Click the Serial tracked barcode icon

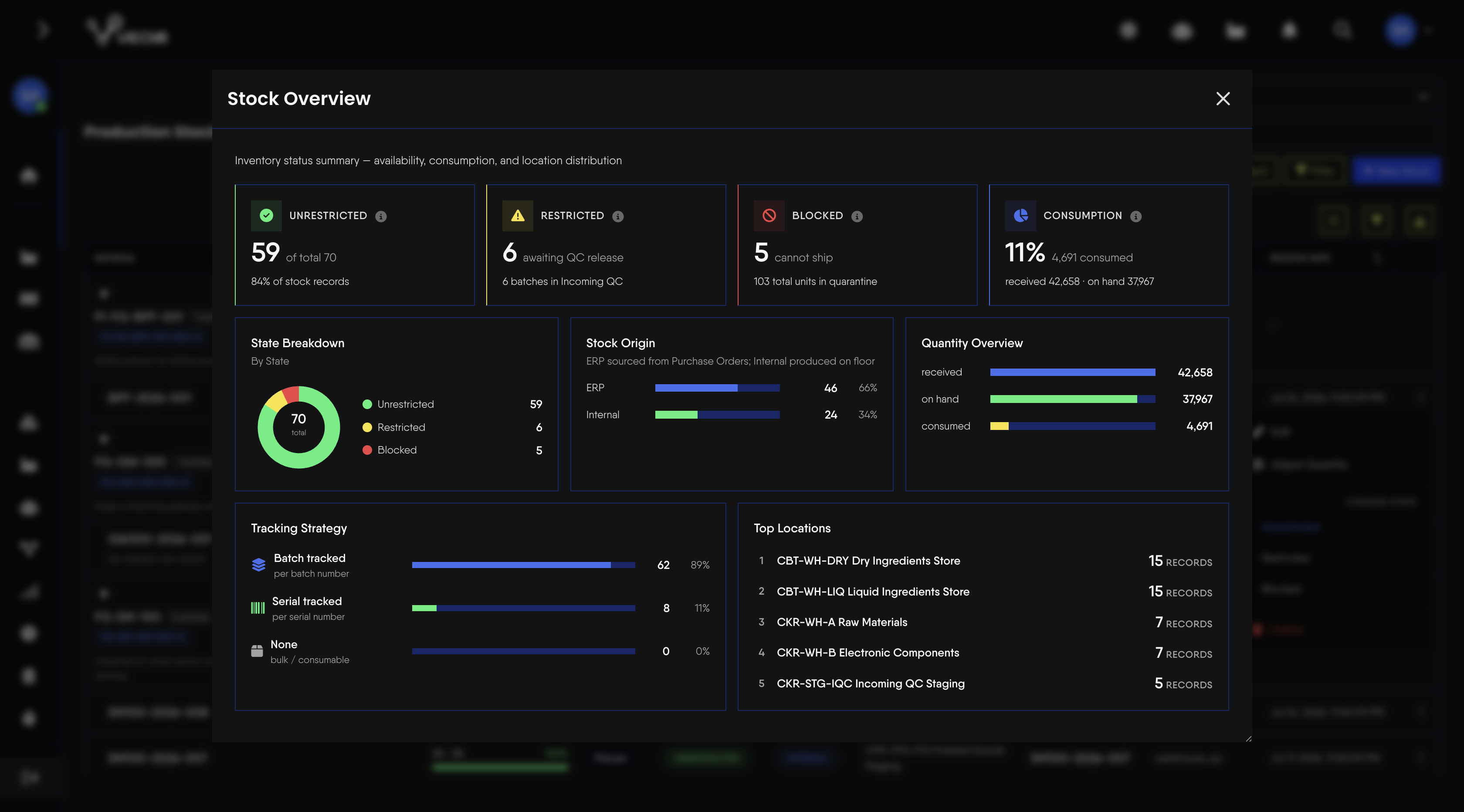coord(258,608)
